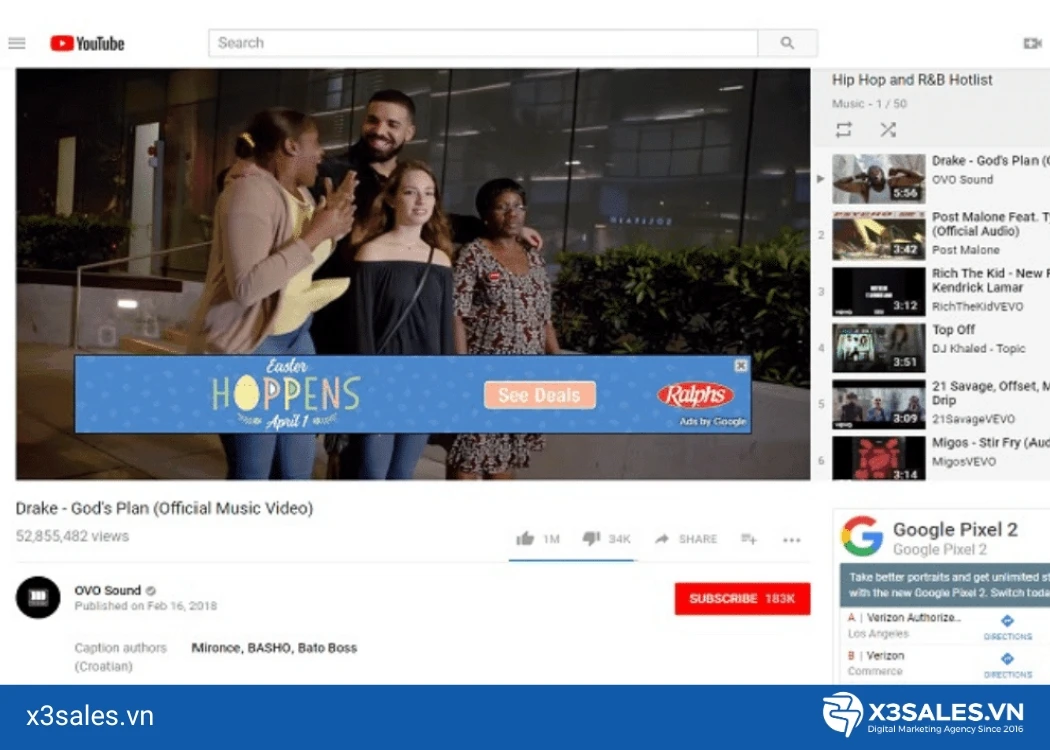Play Top Off playlist thumbnail
The height and width of the screenshot is (750, 1050).
point(879,348)
